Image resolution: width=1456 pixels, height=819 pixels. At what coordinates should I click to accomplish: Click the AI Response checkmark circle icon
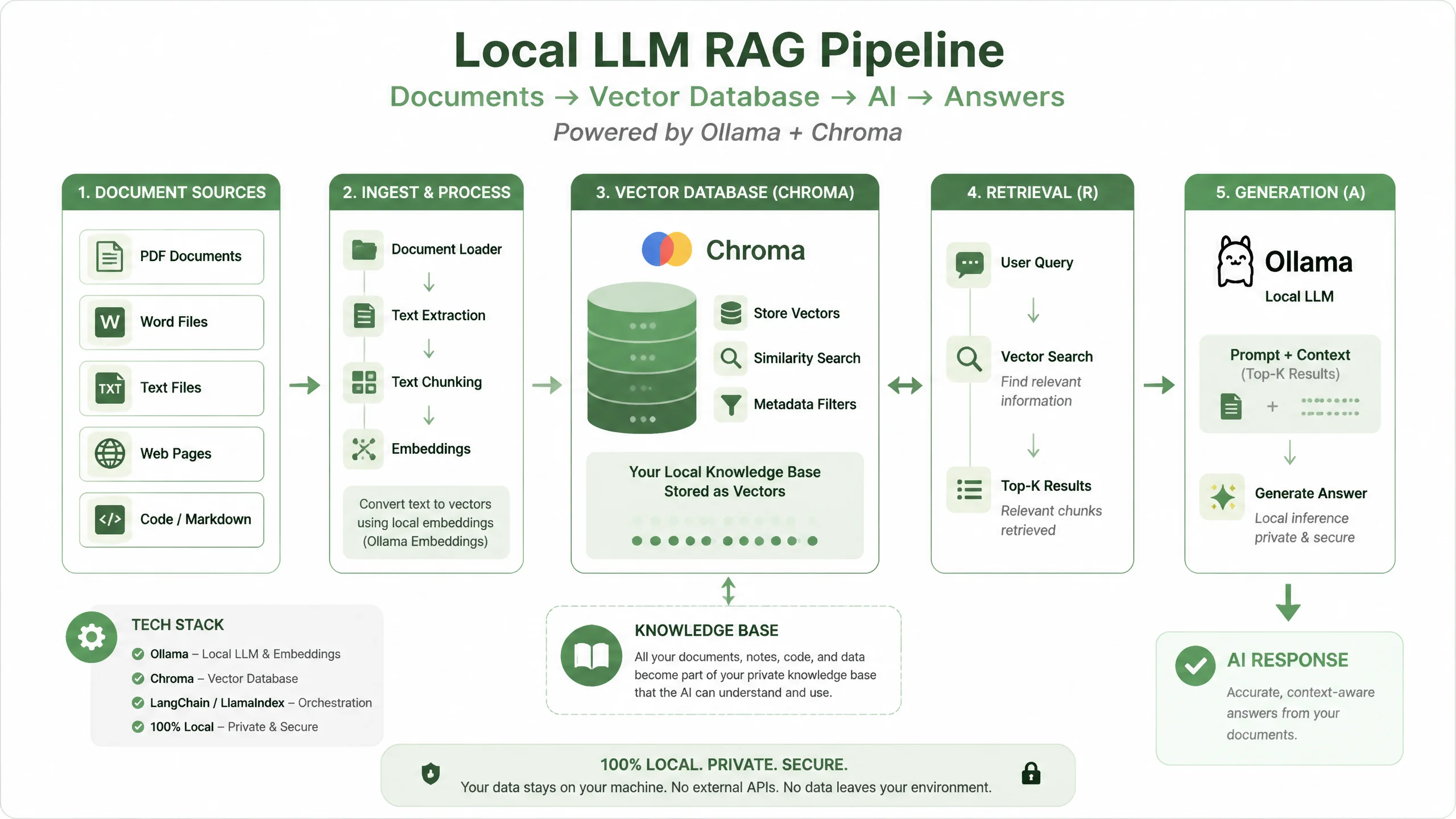pyautogui.click(x=1195, y=665)
